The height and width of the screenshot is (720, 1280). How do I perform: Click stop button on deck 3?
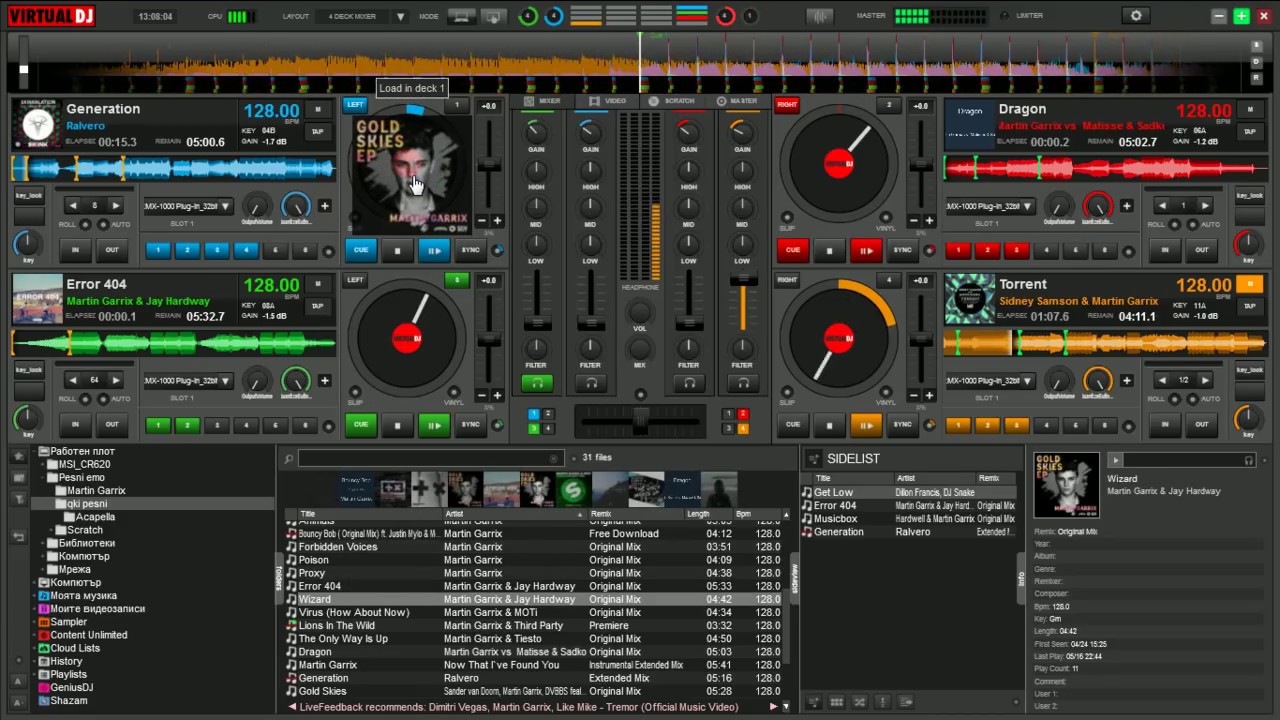[397, 425]
